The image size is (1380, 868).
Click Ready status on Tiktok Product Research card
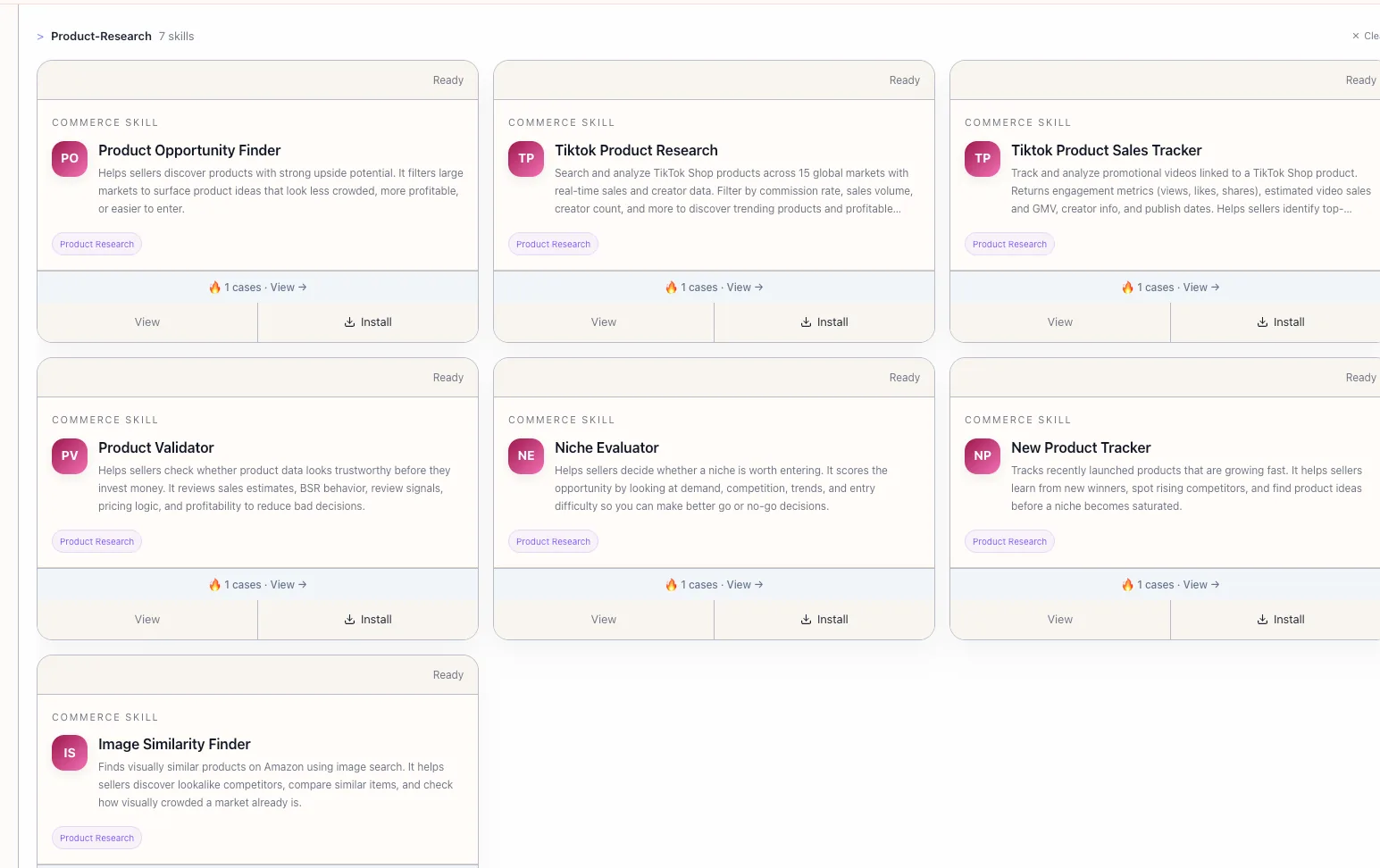905,80
